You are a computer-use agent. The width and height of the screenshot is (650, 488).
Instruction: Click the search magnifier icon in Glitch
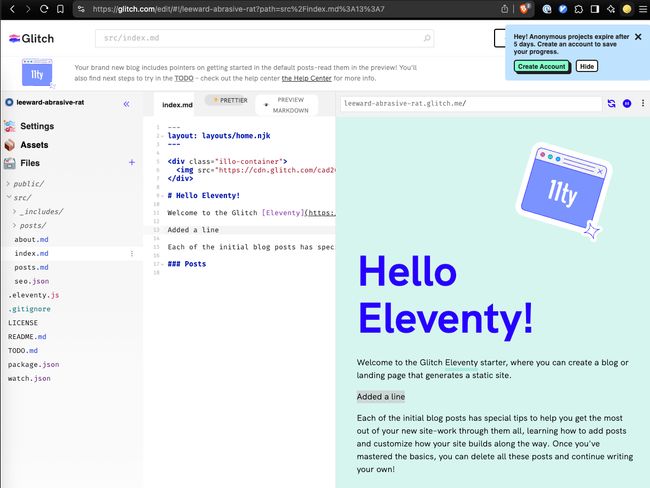point(427,38)
